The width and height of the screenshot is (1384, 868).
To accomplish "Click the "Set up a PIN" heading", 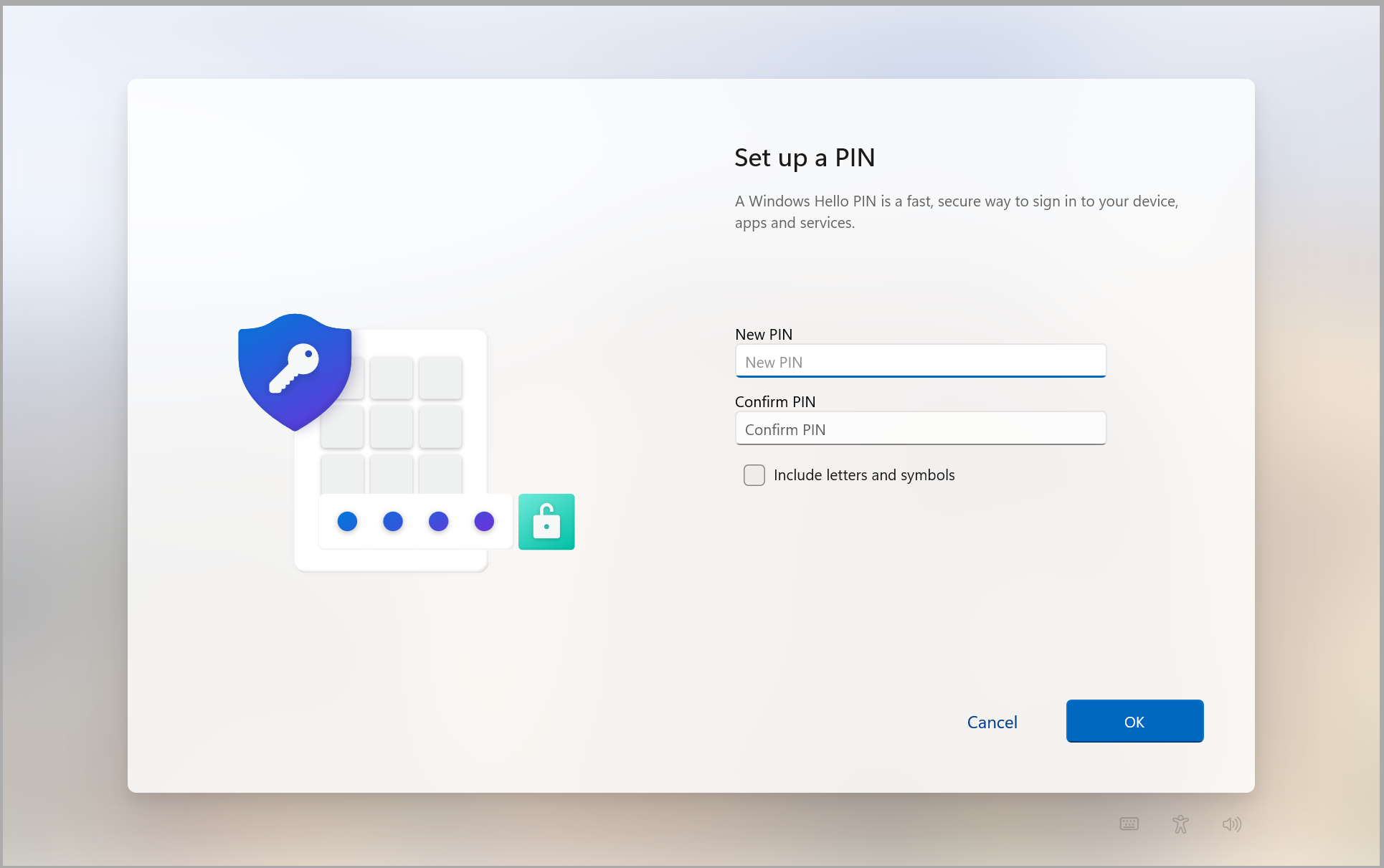I will click(804, 158).
